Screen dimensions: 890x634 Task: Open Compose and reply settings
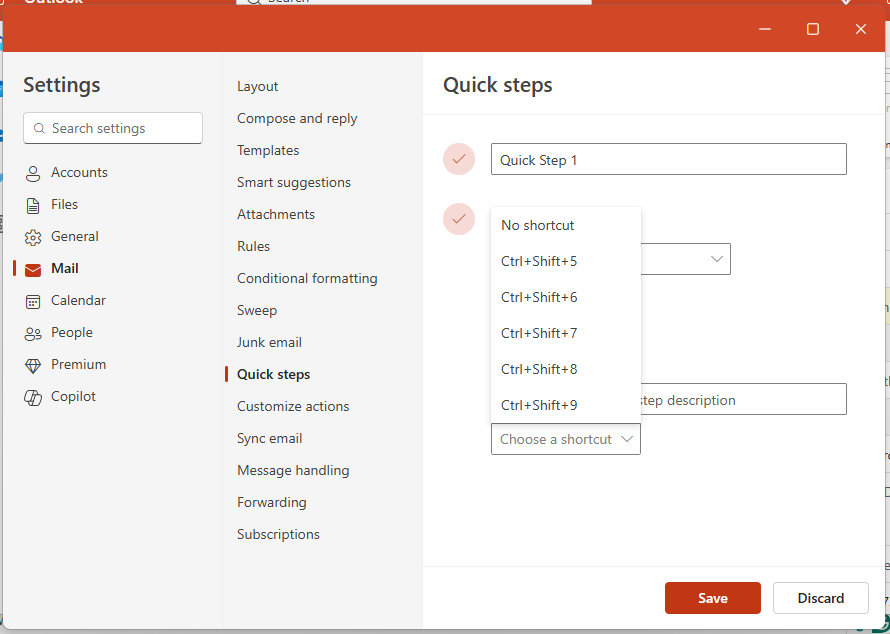pos(297,118)
